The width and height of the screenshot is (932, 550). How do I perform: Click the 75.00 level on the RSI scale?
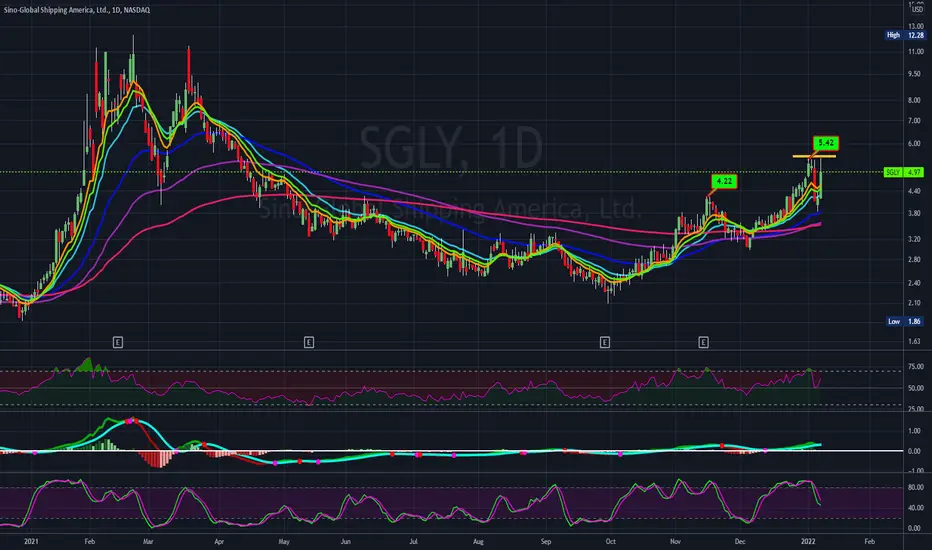(916, 367)
